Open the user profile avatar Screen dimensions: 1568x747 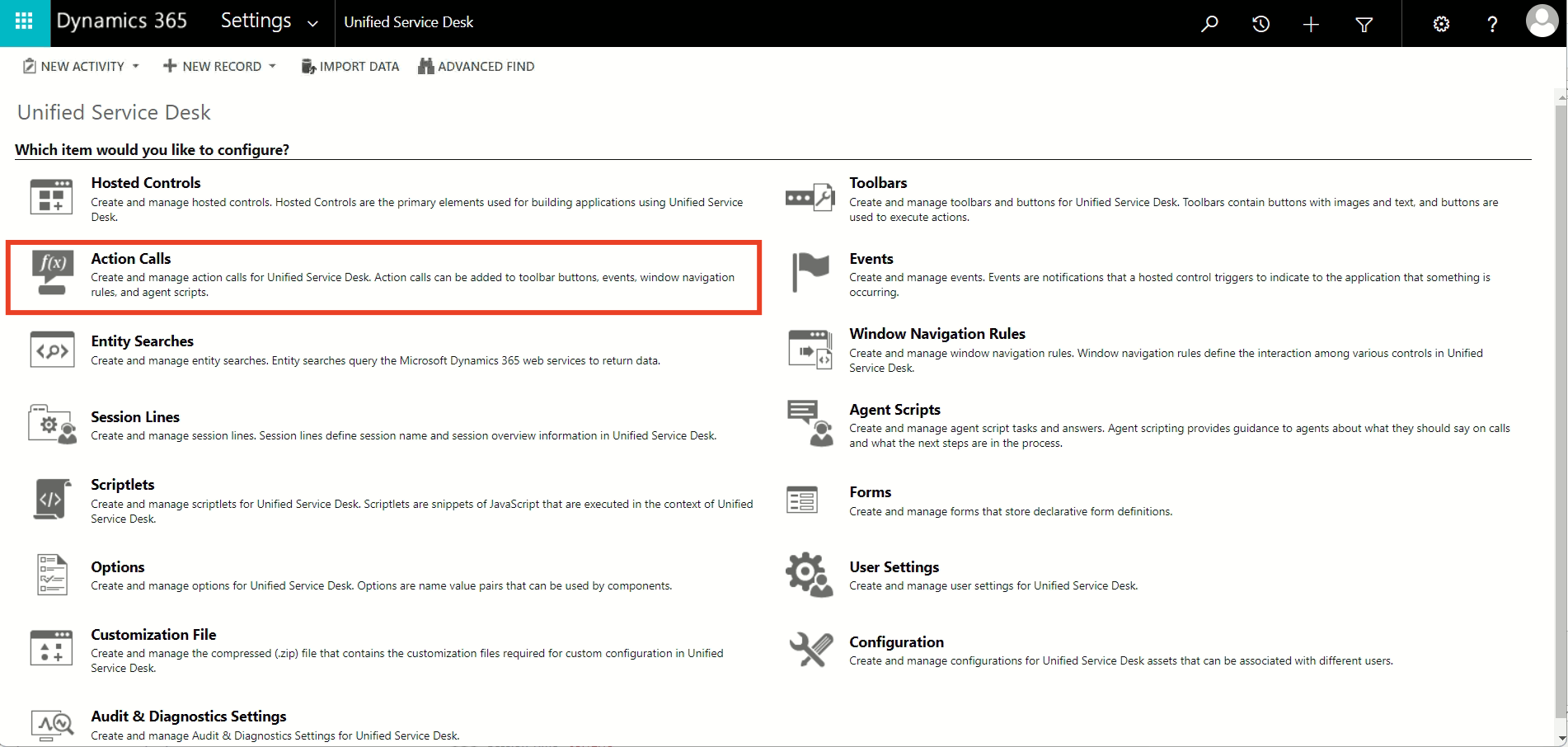(x=1542, y=21)
